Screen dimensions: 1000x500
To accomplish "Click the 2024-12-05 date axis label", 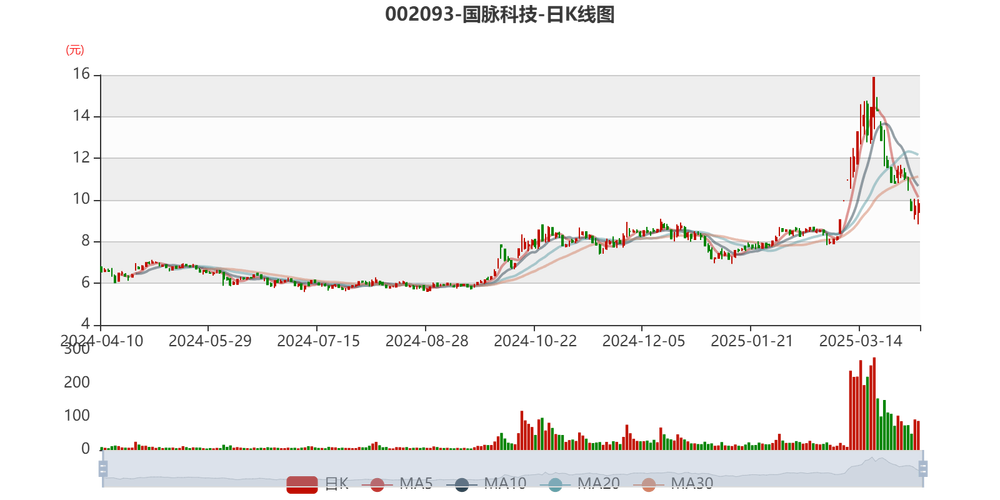I will pyautogui.click(x=643, y=341).
